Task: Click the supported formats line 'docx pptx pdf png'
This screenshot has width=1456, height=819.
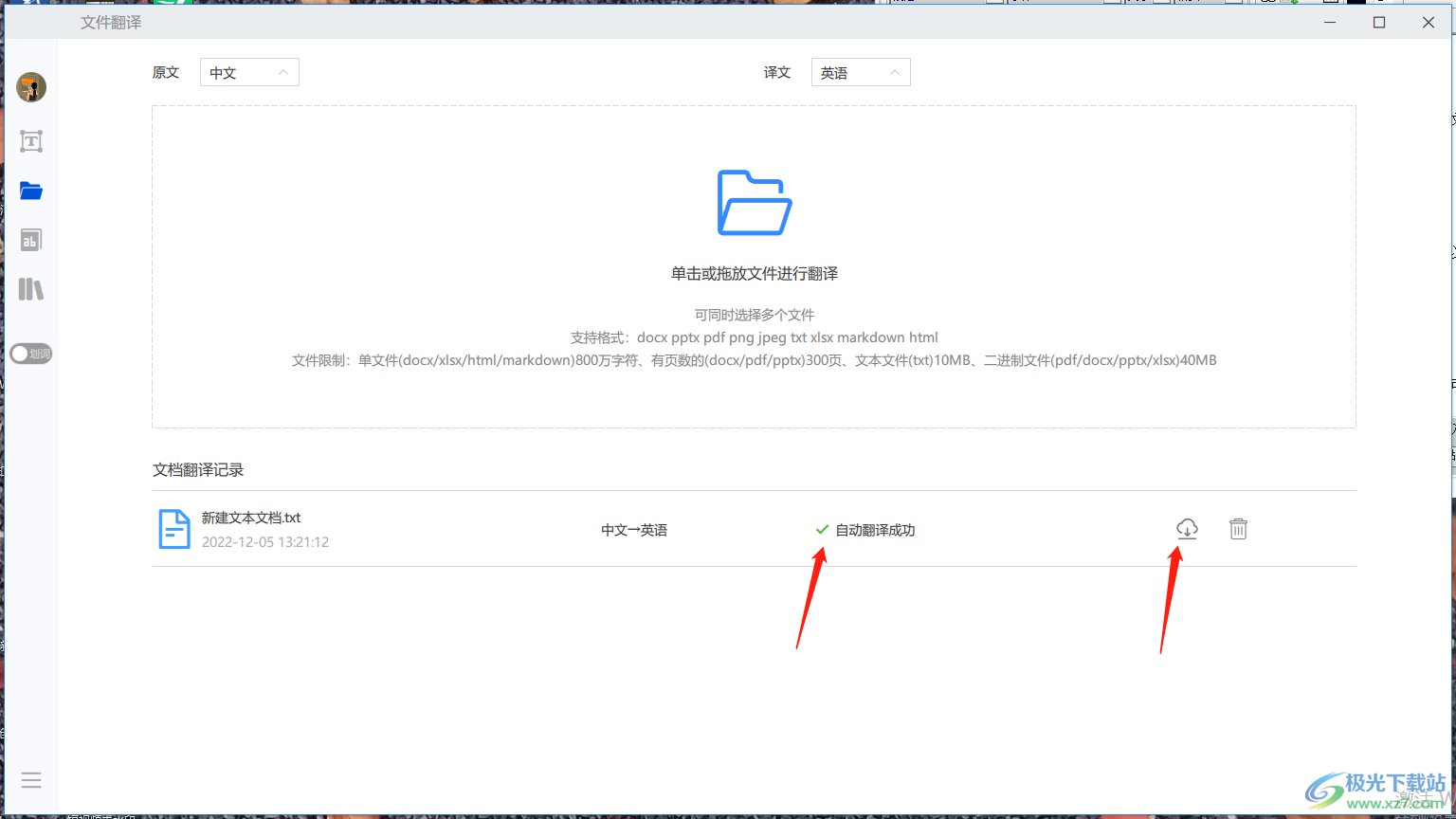Action: [x=755, y=337]
